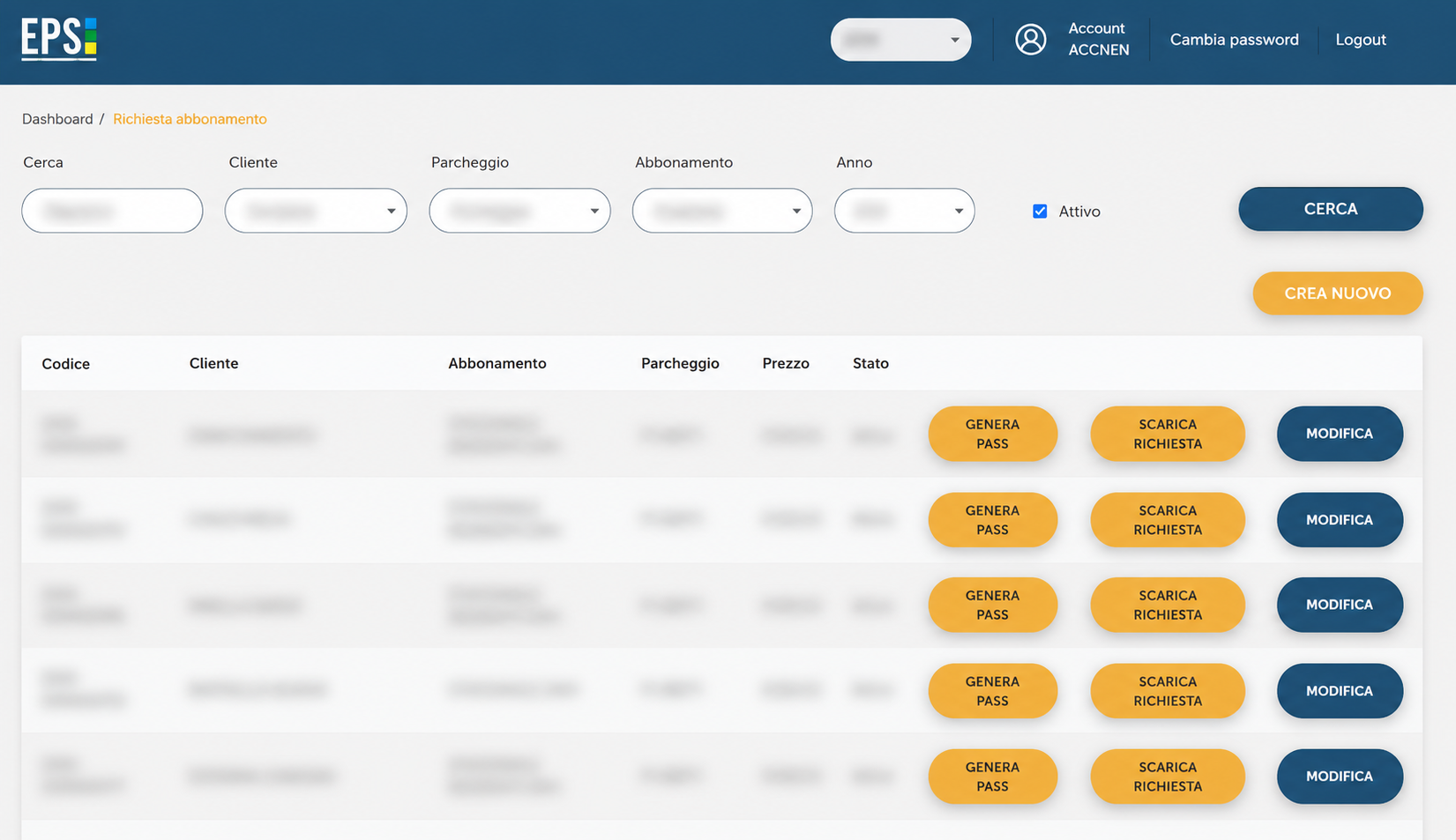The height and width of the screenshot is (840, 1456).
Task: Navigate to Dashboard via the breadcrumb
Action: point(57,119)
